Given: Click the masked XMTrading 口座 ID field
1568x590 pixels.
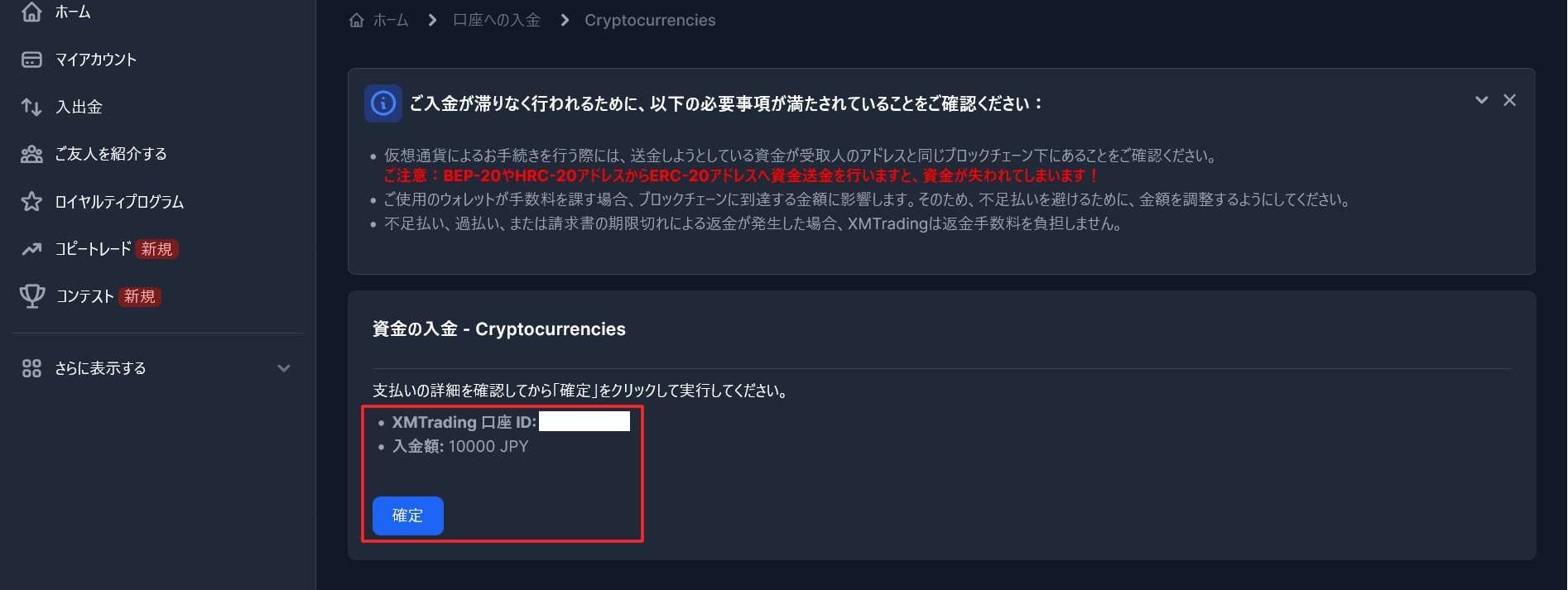Looking at the screenshot, I should [x=584, y=422].
